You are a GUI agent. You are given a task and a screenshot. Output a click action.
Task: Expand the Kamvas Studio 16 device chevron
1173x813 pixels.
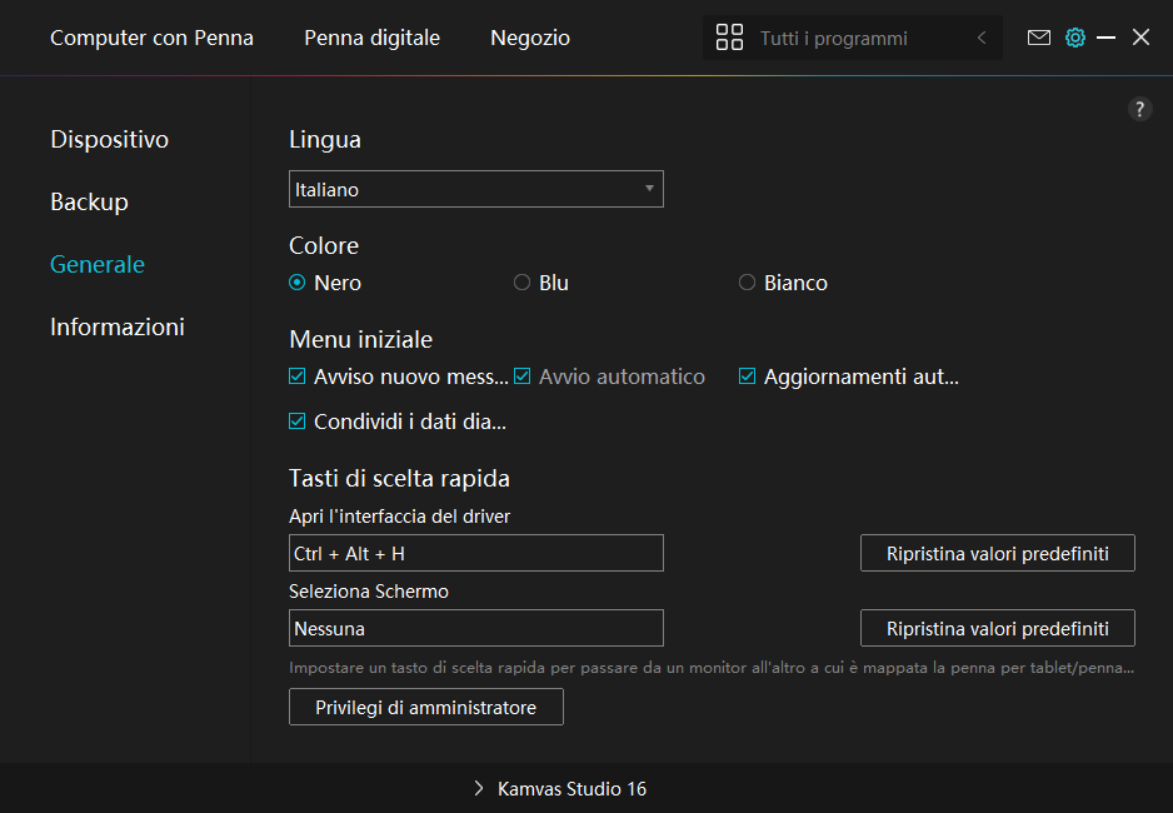point(479,789)
